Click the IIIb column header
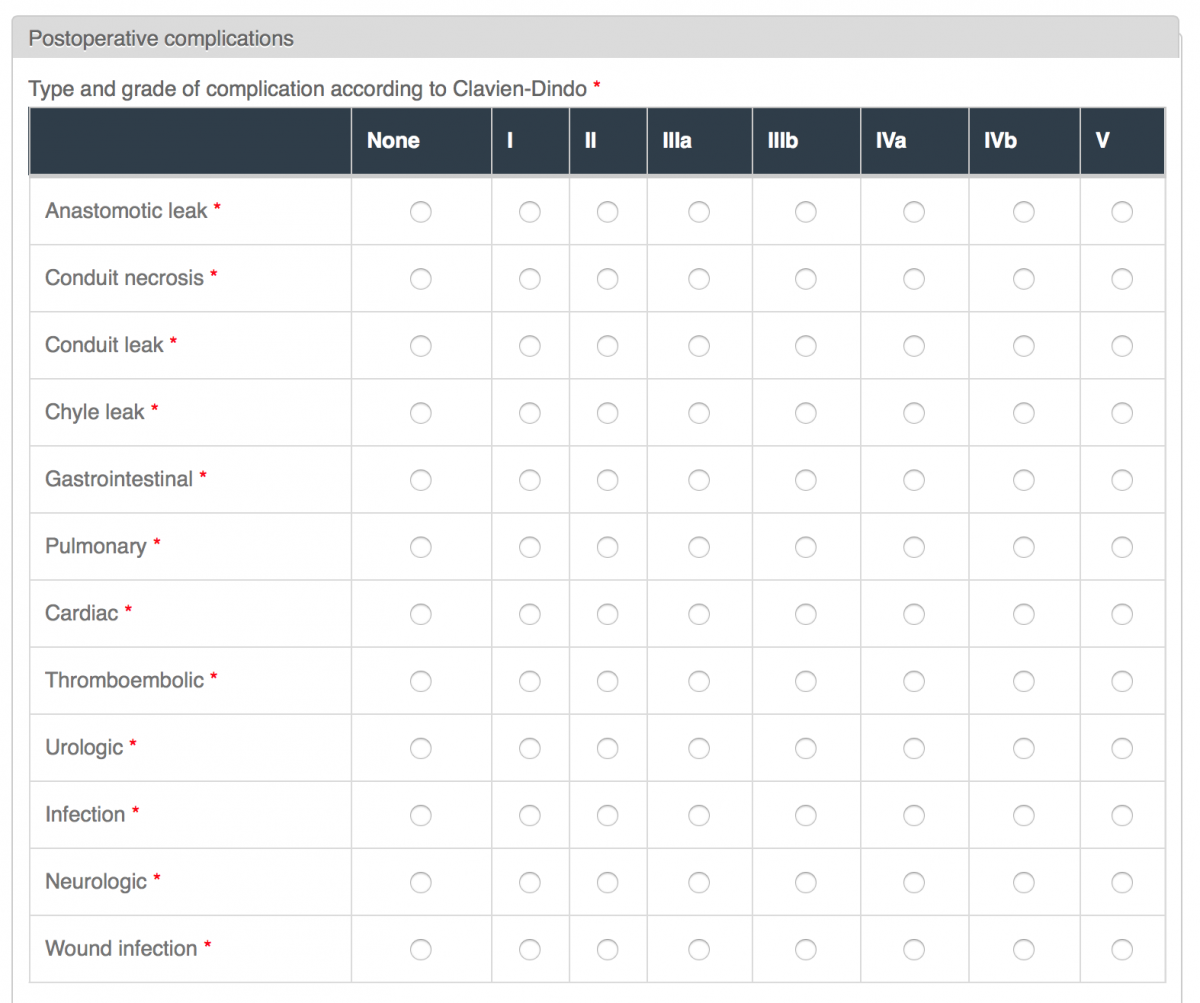This screenshot has width=1200, height=1003. pyautogui.click(x=783, y=141)
